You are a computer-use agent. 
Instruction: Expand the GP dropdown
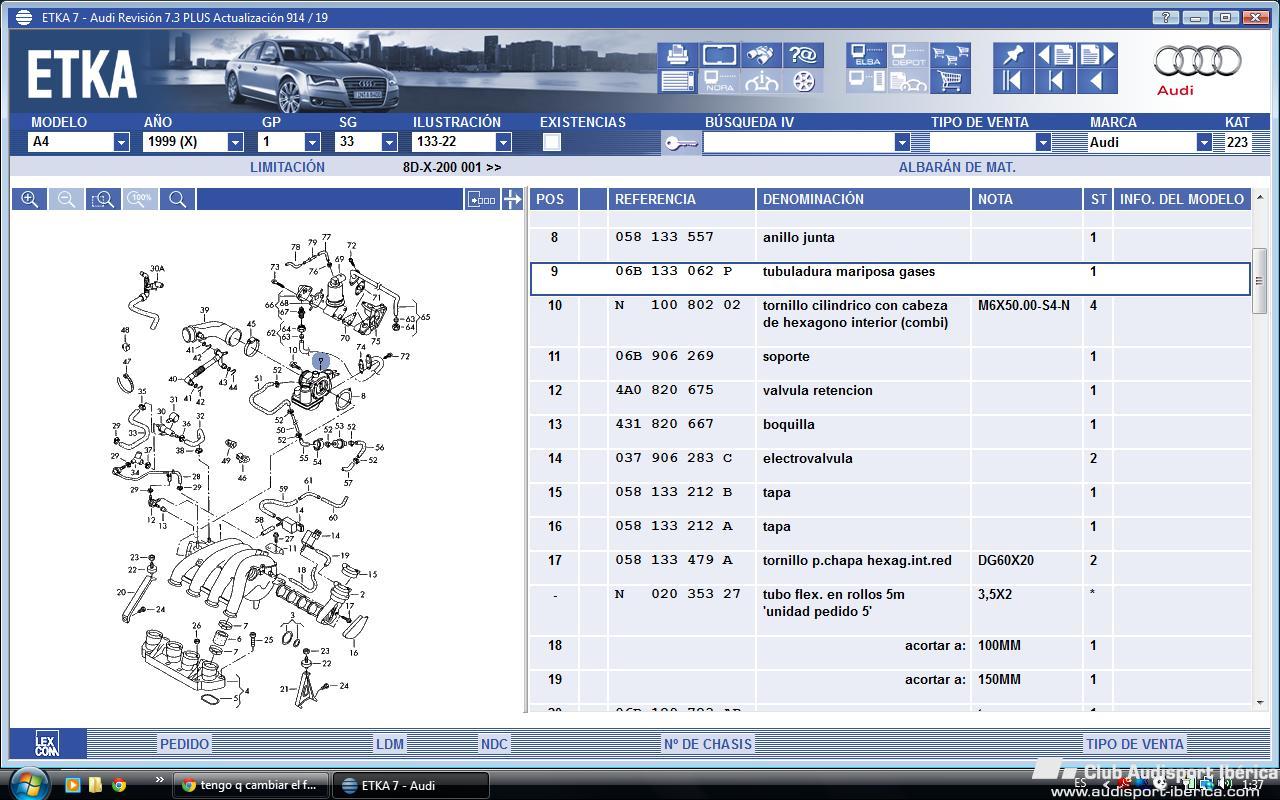(312, 142)
